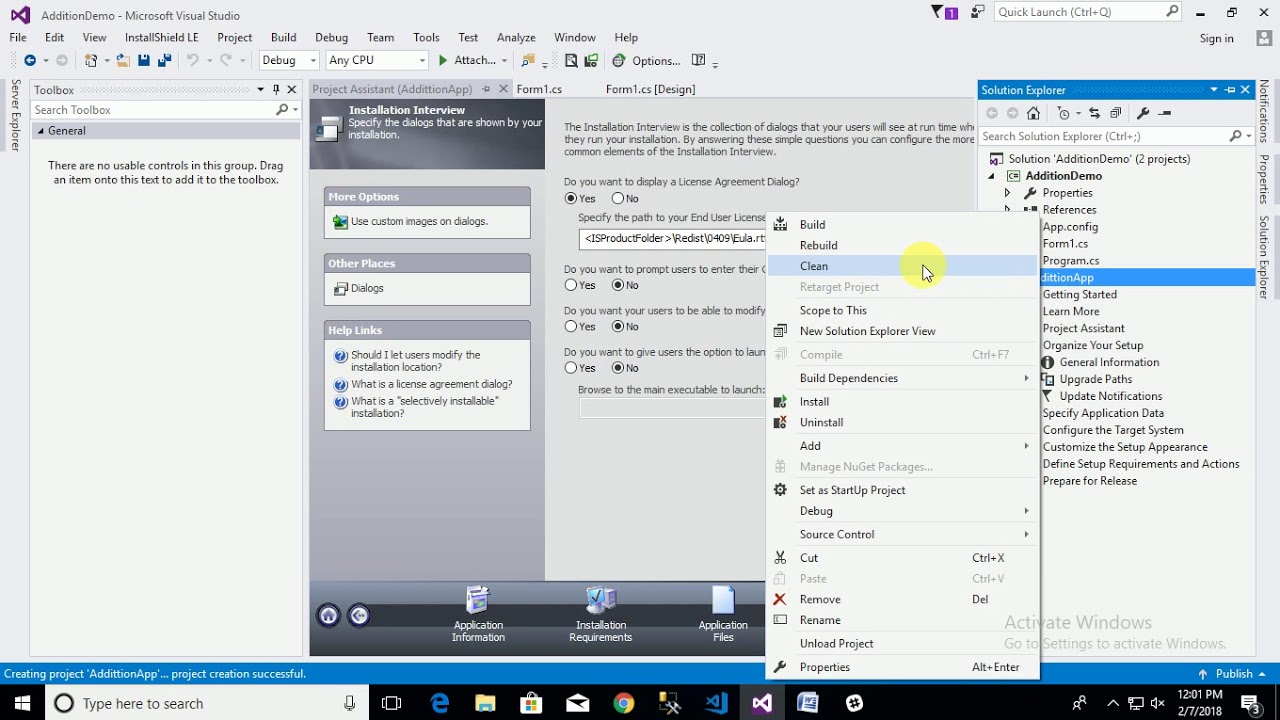Select No for prompting users to enter info

(618, 285)
